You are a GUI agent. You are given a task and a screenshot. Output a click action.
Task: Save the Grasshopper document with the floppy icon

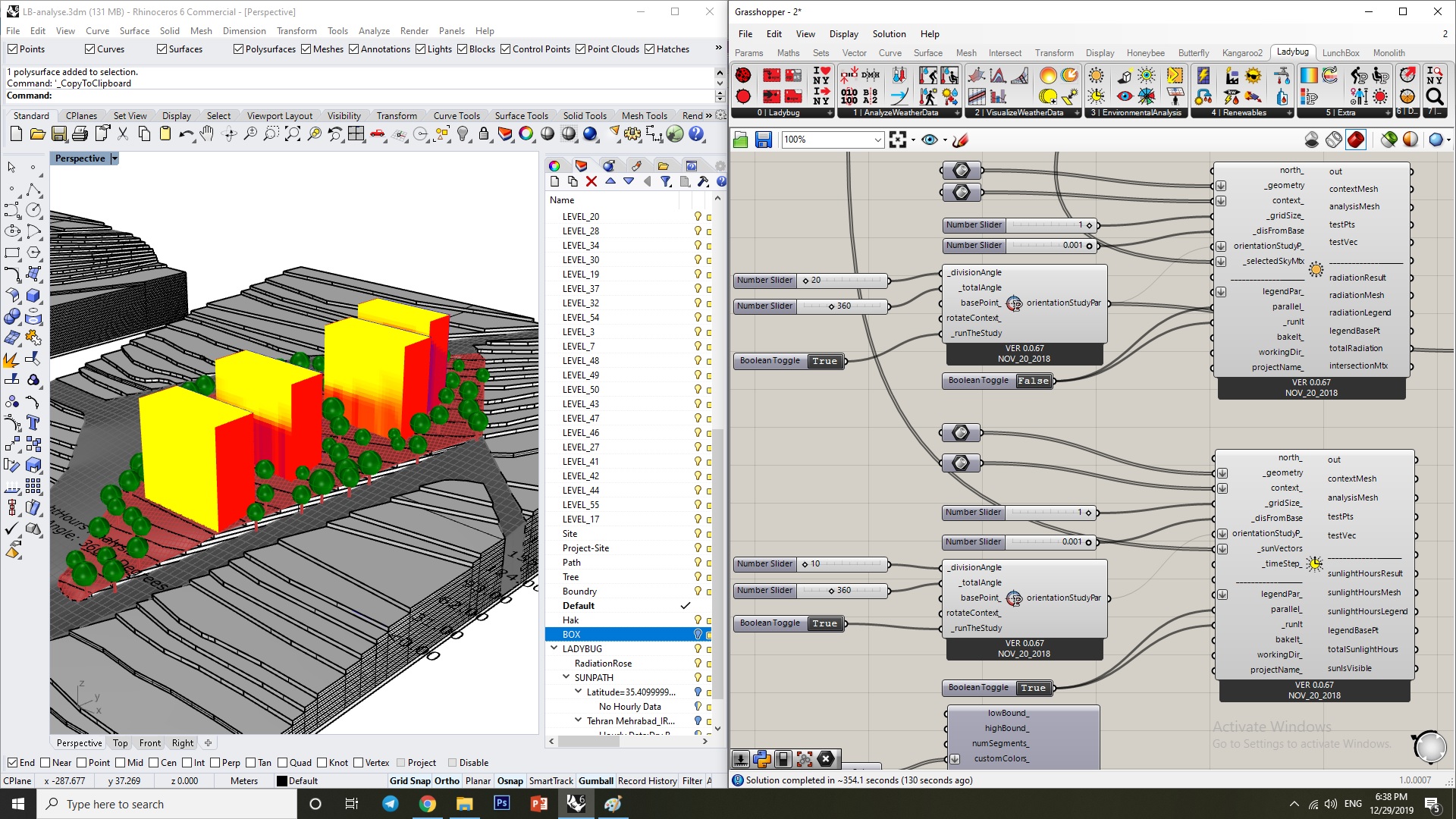pyautogui.click(x=764, y=140)
